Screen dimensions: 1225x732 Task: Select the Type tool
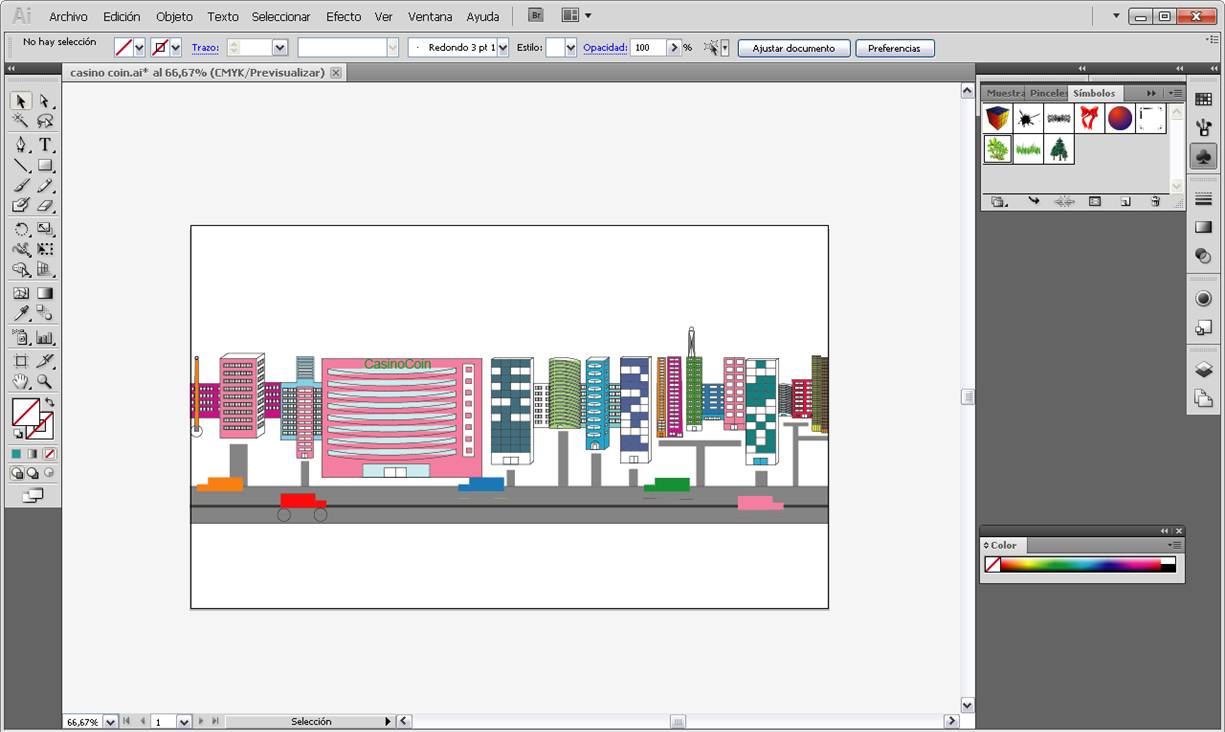pyautogui.click(x=45, y=145)
